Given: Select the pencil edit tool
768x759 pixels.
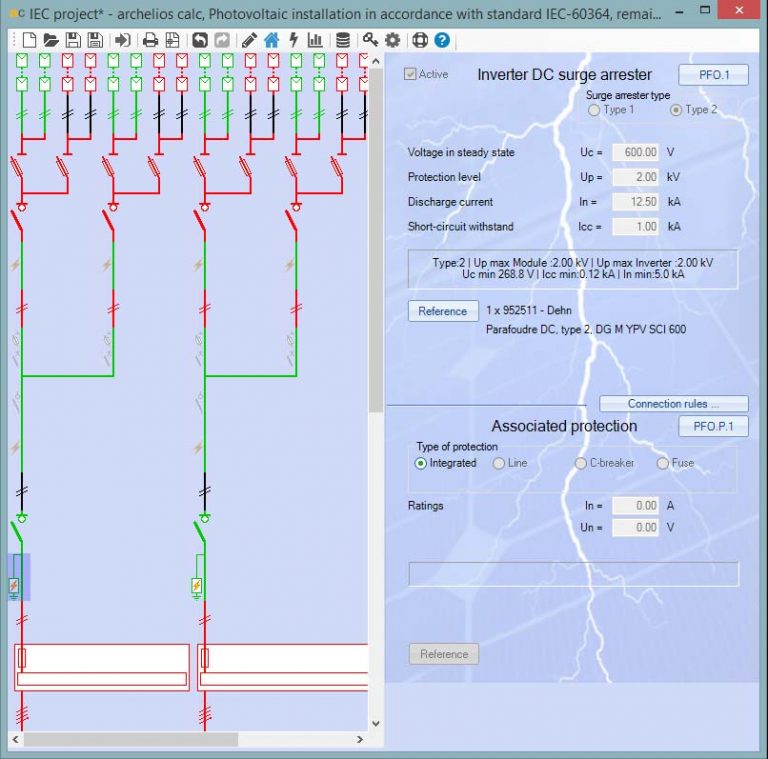Looking at the screenshot, I should (x=249, y=40).
